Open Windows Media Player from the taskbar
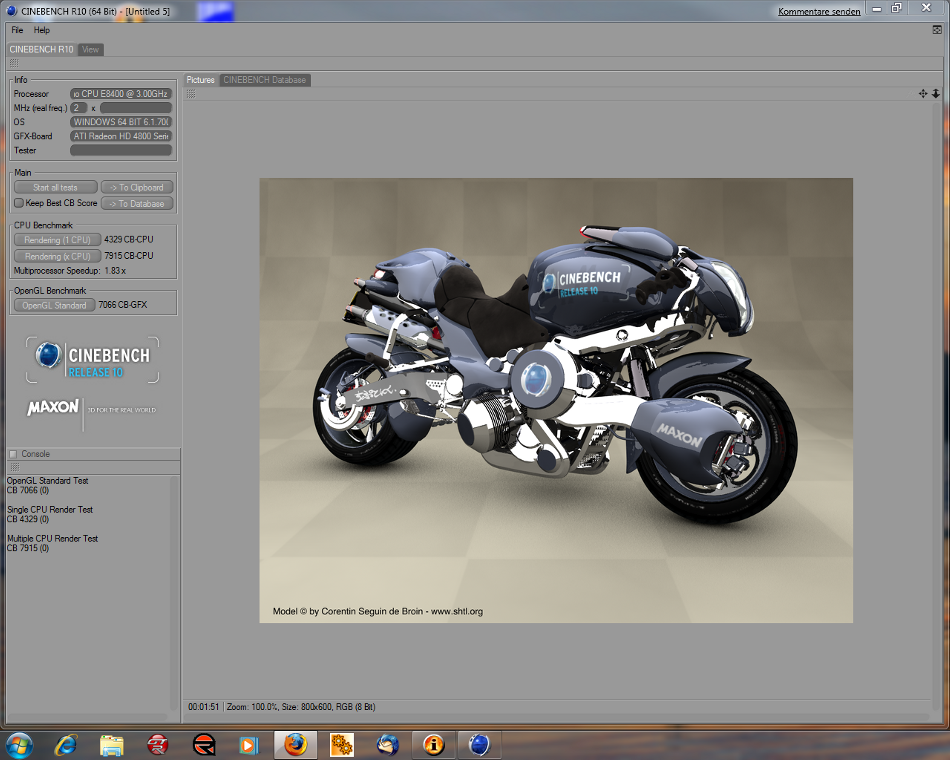This screenshot has height=760, width=950. coord(249,745)
